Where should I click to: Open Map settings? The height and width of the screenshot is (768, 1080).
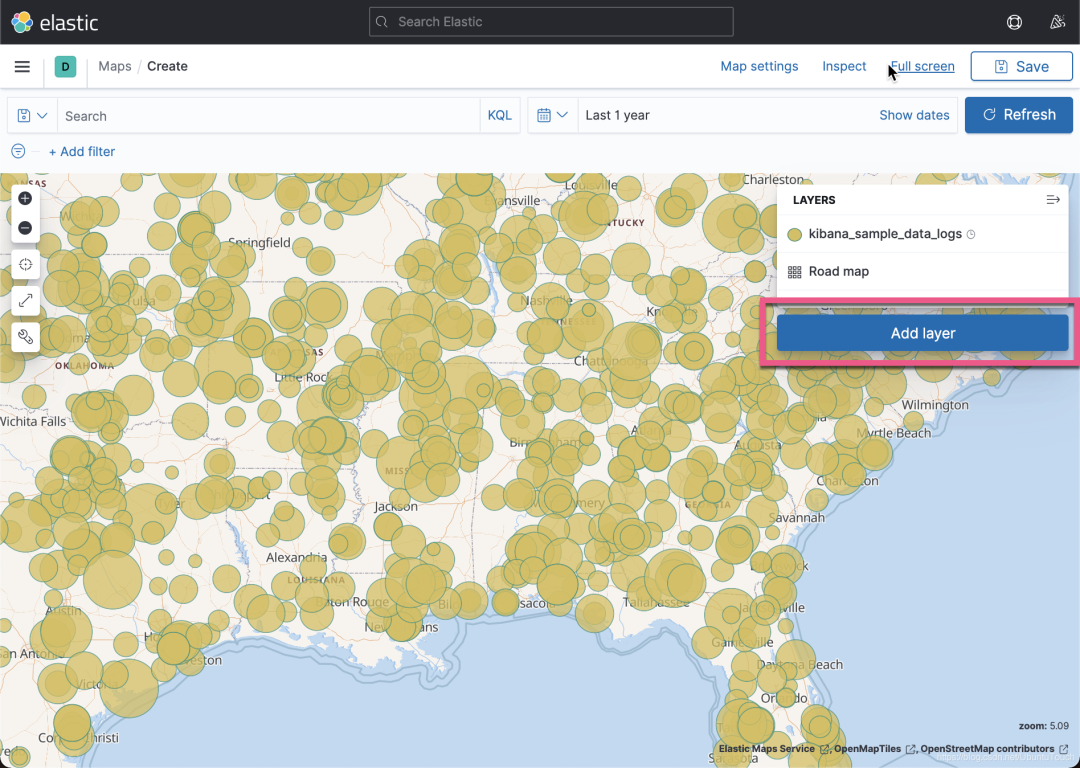(759, 66)
